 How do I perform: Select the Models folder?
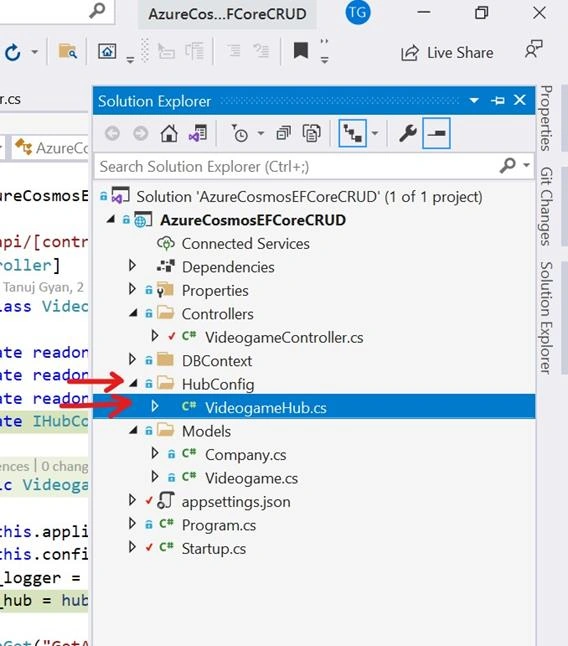tap(206, 432)
